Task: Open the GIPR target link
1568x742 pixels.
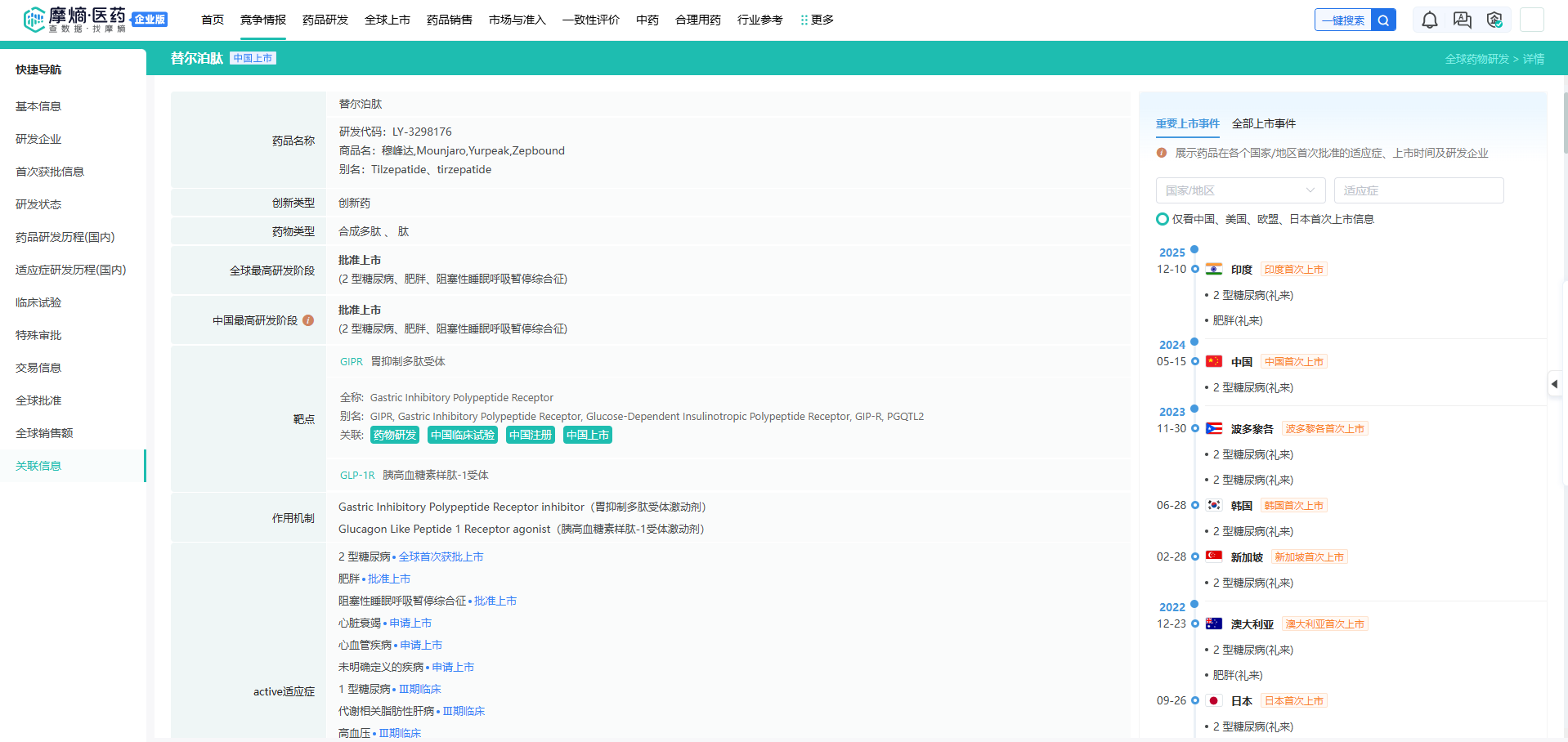Action: point(352,361)
